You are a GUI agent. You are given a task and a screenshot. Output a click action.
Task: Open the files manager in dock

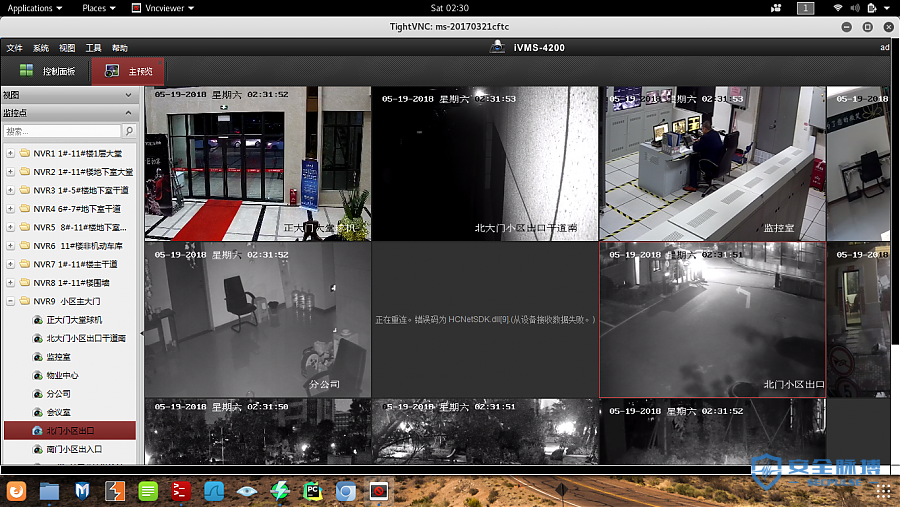tap(49, 491)
